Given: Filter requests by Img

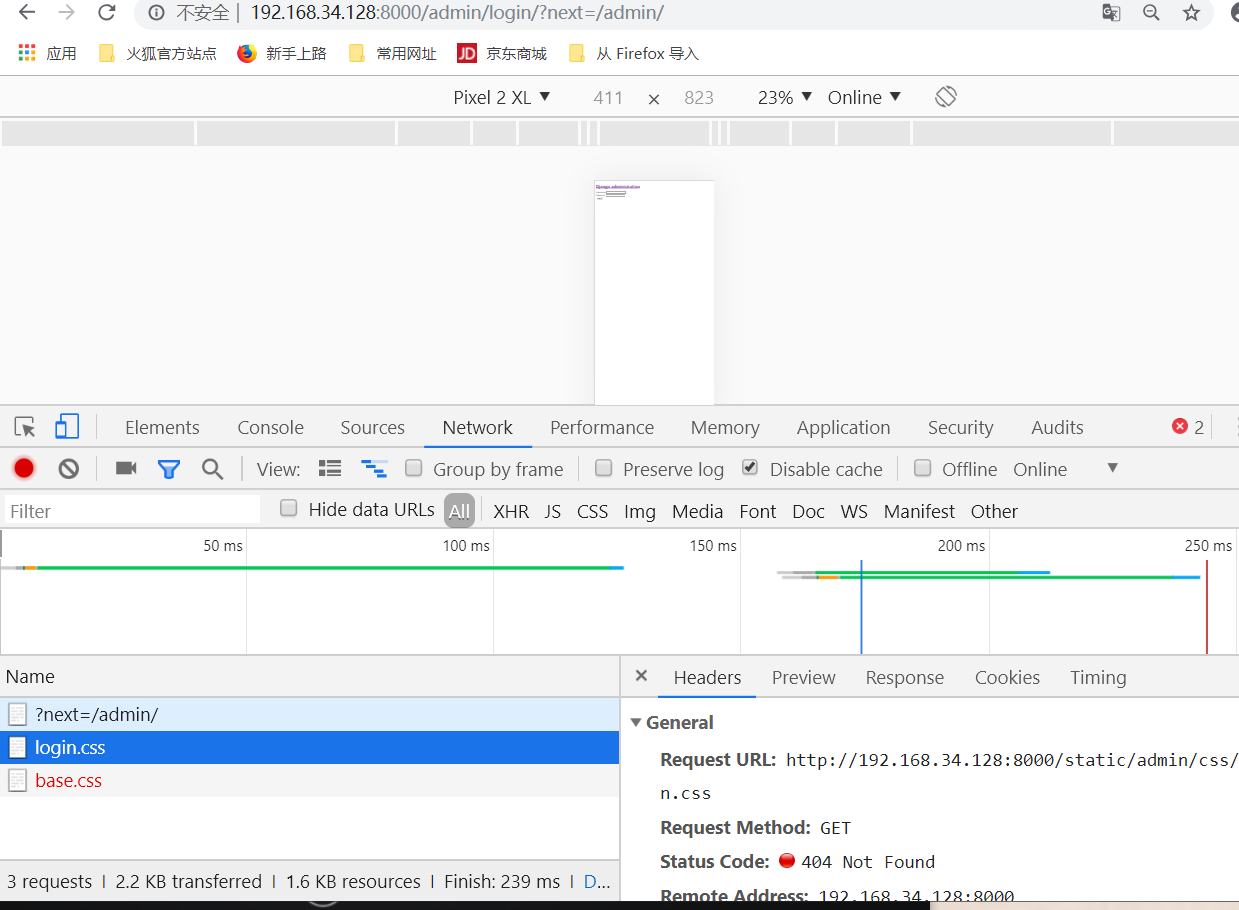Looking at the screenshot, I should (640, 511).
